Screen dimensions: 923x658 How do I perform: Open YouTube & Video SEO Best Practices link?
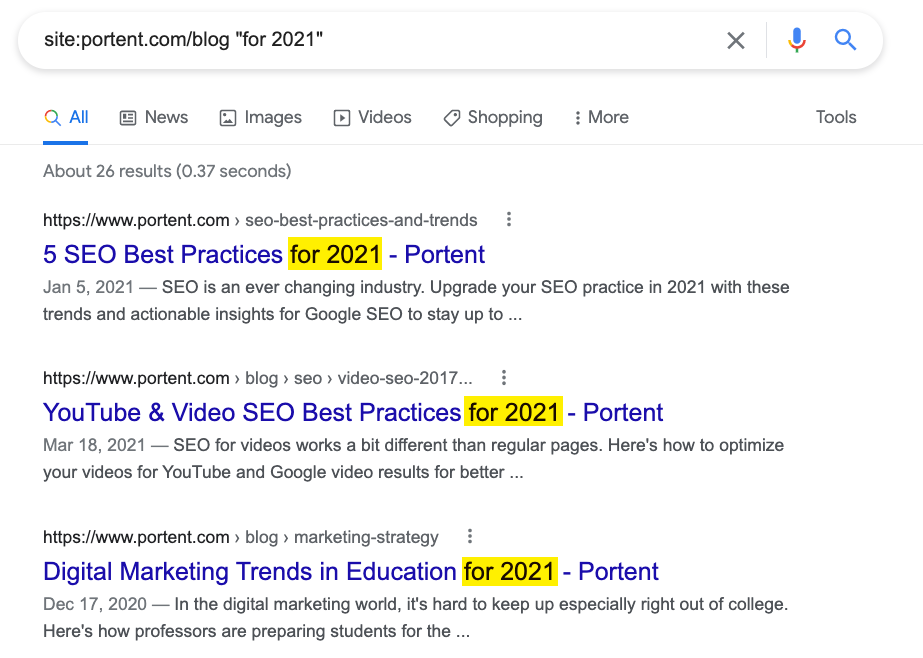point(353,412)
